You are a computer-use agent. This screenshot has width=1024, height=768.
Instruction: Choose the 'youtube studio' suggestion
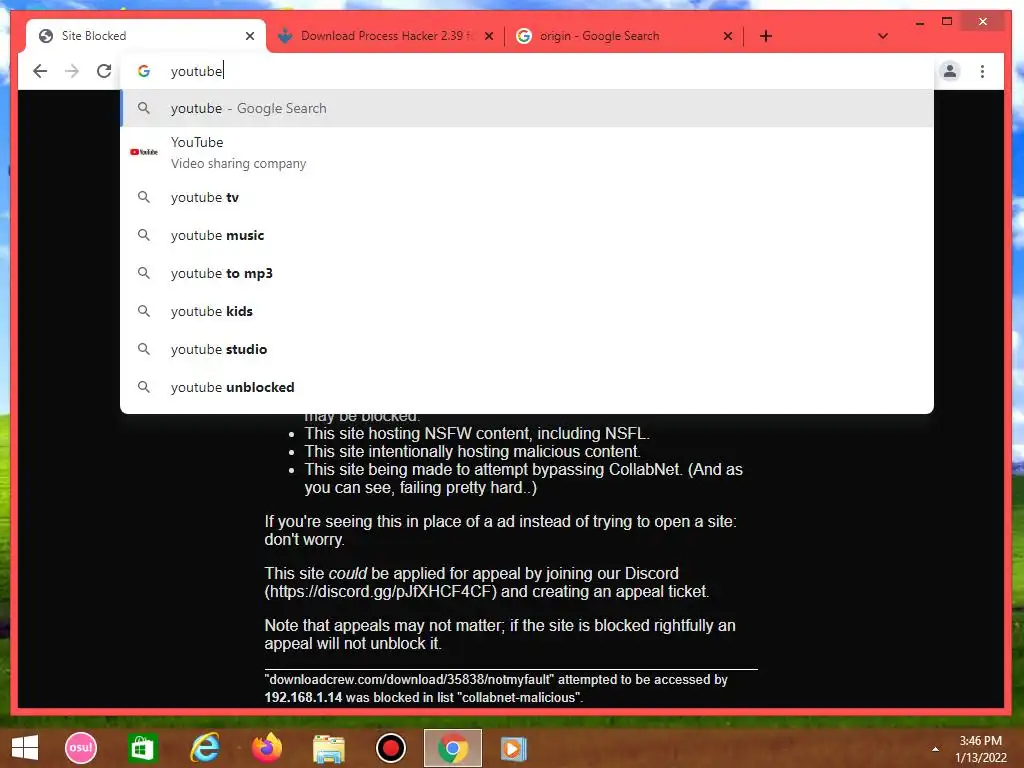(x=526, y=349)
